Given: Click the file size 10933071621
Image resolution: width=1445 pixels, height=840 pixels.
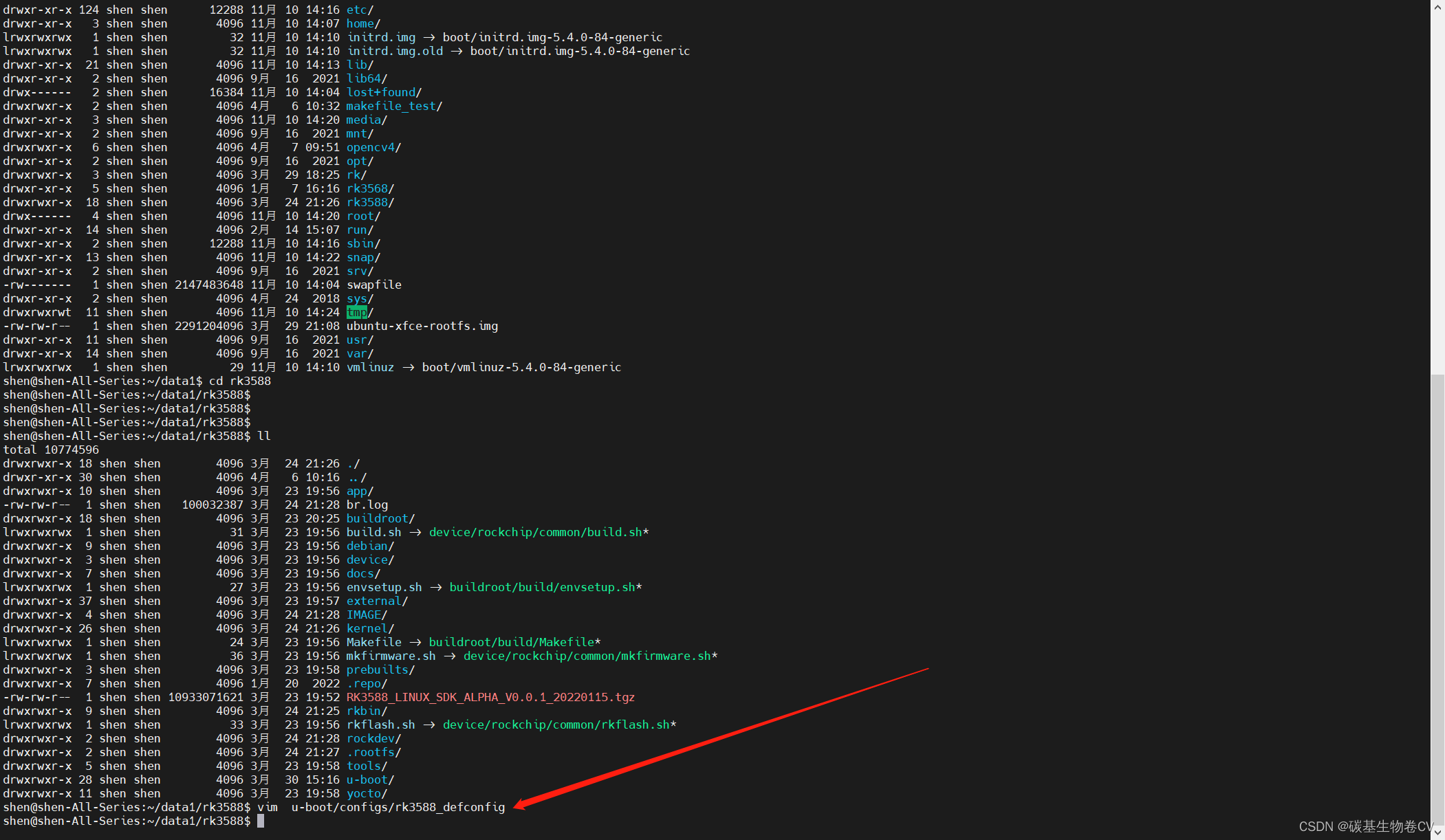Looking at the screenshot, I should tap(206, 697).
